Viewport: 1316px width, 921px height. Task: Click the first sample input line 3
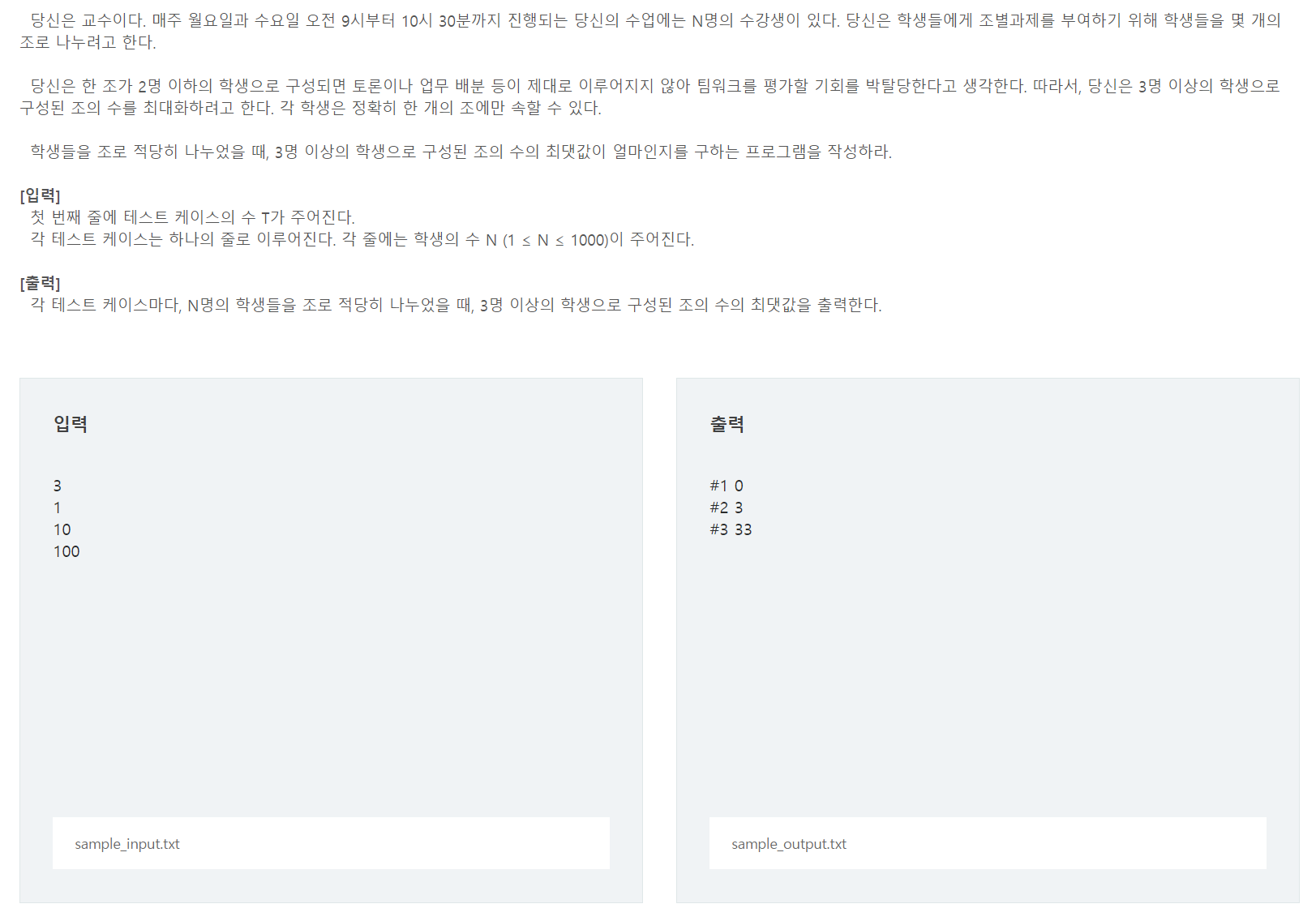coord(58,486)
